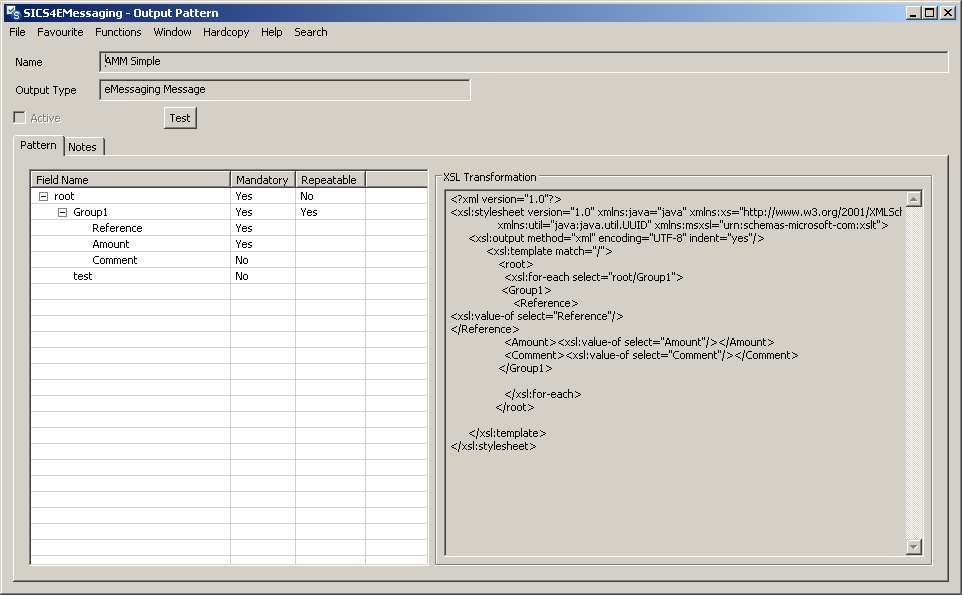Open the Functions menu

click(x=118, y=32)
